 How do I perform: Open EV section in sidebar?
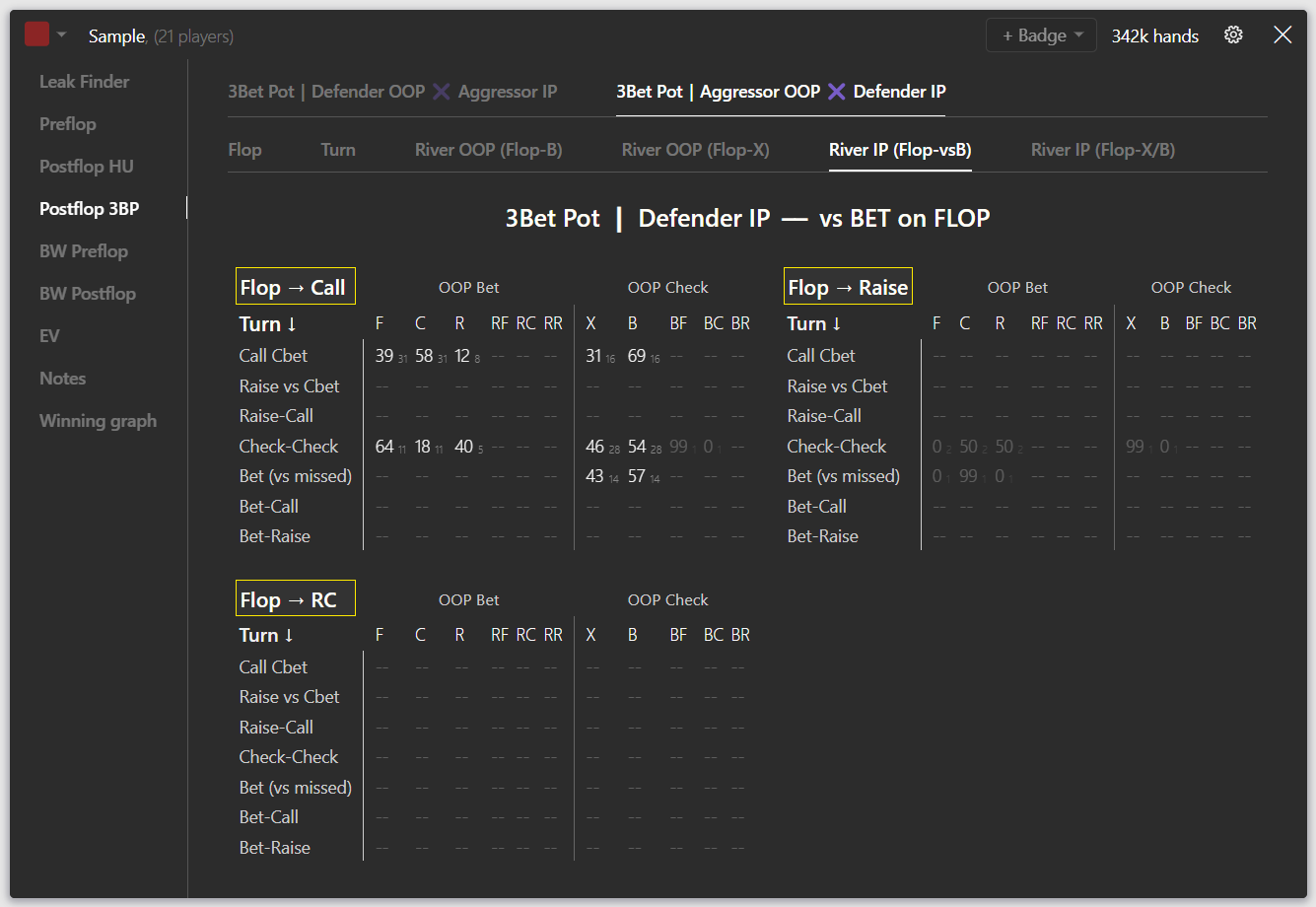coord(49,336)
